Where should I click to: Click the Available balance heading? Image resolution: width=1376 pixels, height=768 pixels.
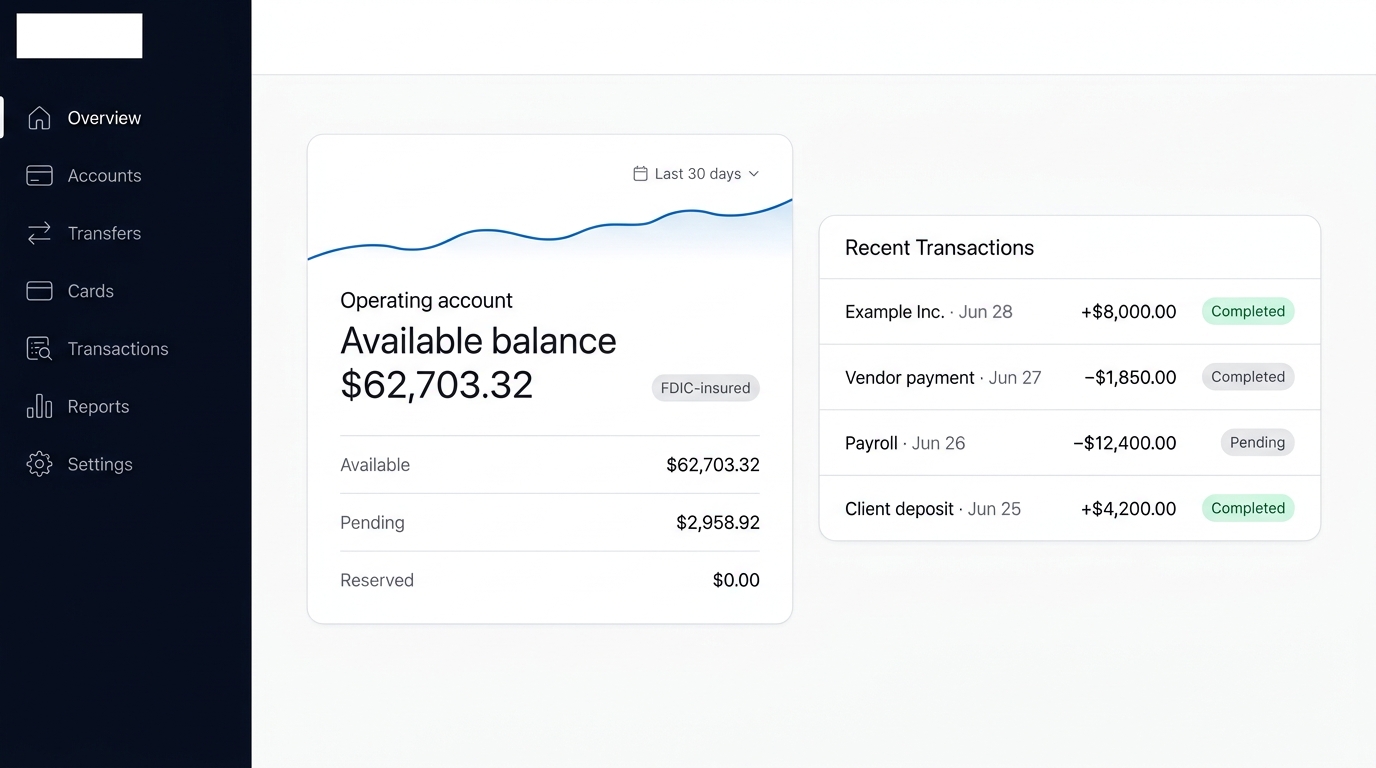coord(478,341)
